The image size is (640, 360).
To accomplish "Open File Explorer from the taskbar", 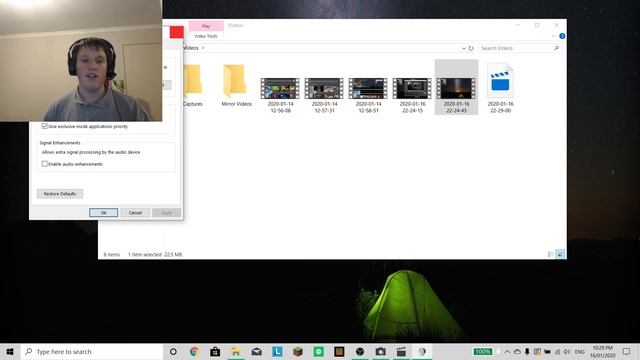I will coord(236,351).
